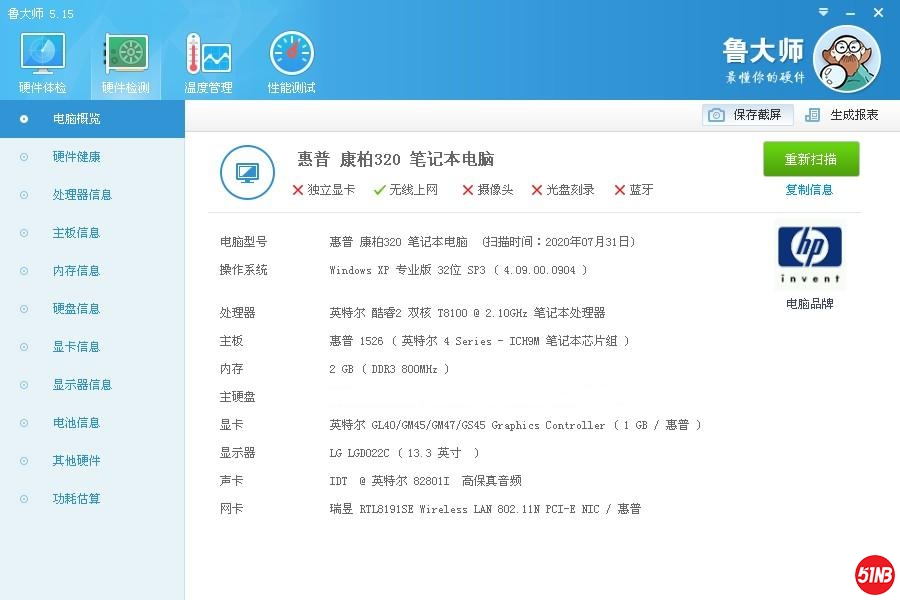Click the 鲁大师 mascot avatar
The image size is (900, 600).
847,59
